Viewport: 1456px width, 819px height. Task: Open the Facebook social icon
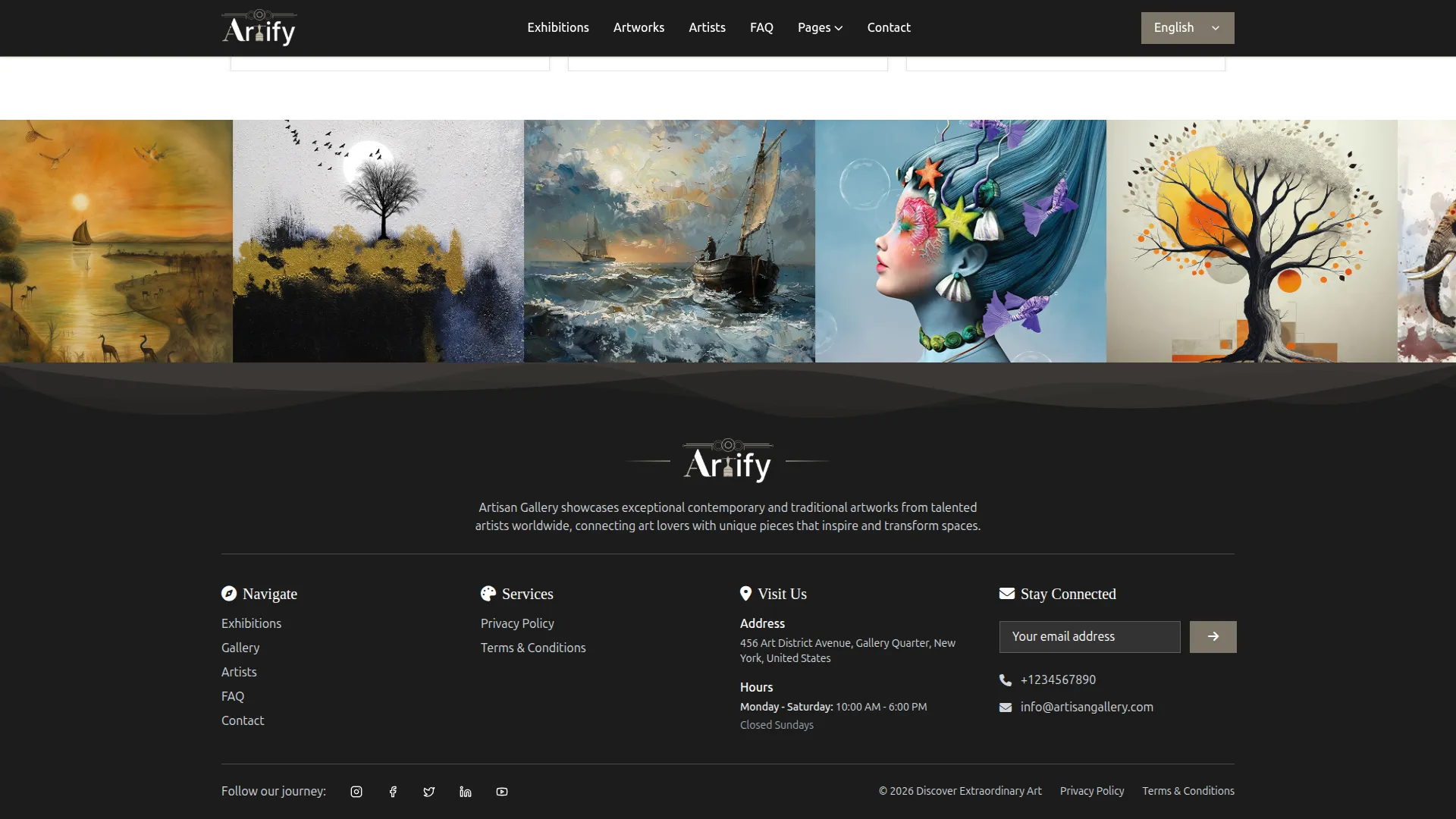point(393,792)
